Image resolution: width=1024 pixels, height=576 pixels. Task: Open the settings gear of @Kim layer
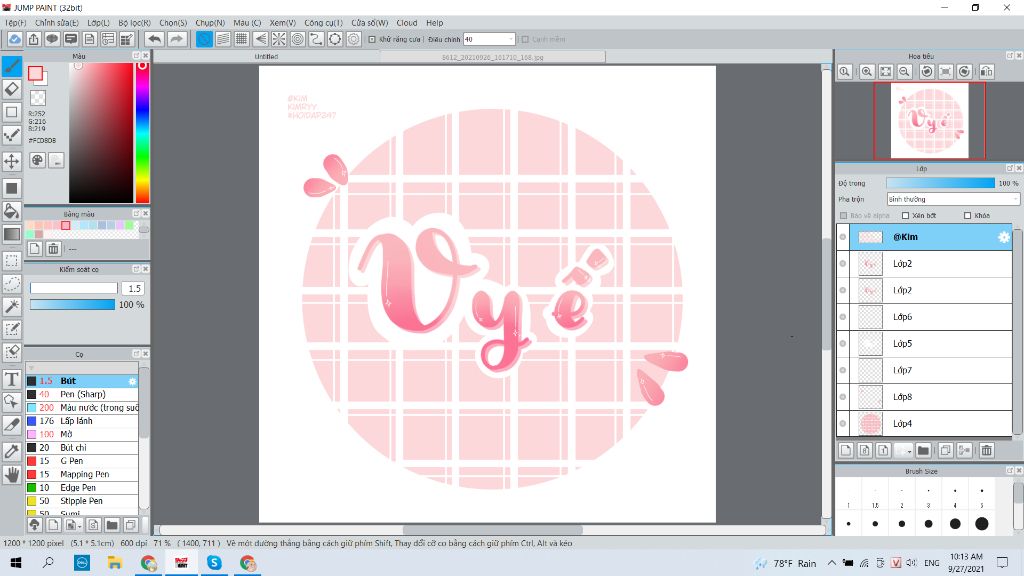click(1003, 237)
